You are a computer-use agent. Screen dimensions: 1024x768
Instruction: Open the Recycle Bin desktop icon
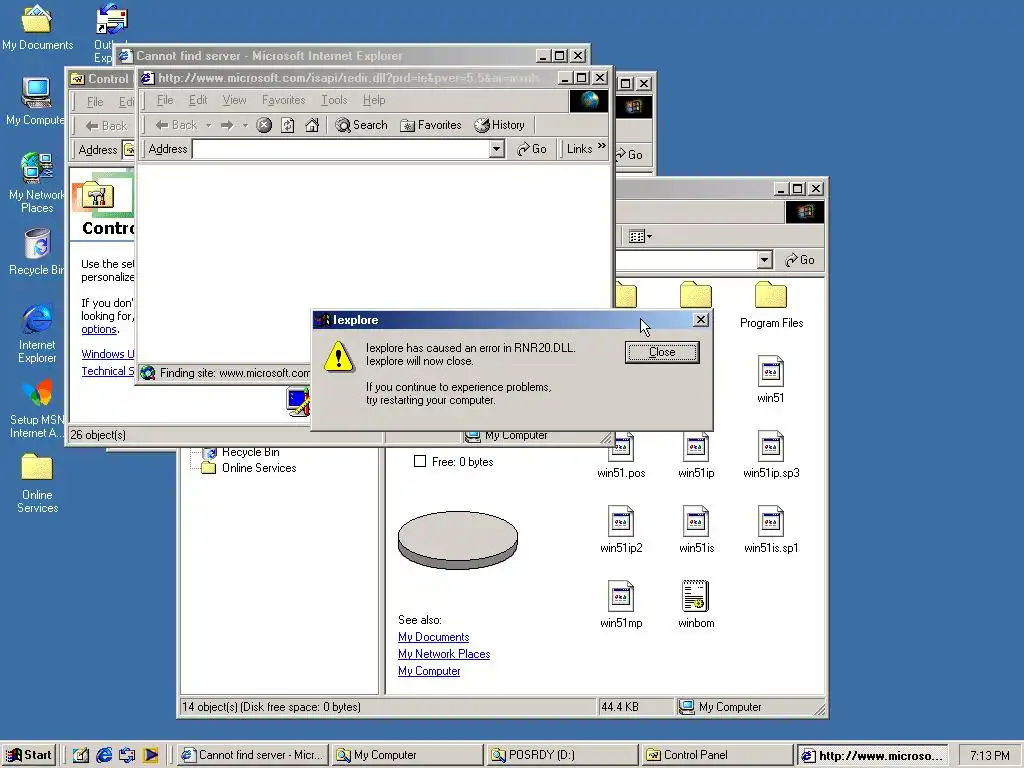click(x=37, y=252)
